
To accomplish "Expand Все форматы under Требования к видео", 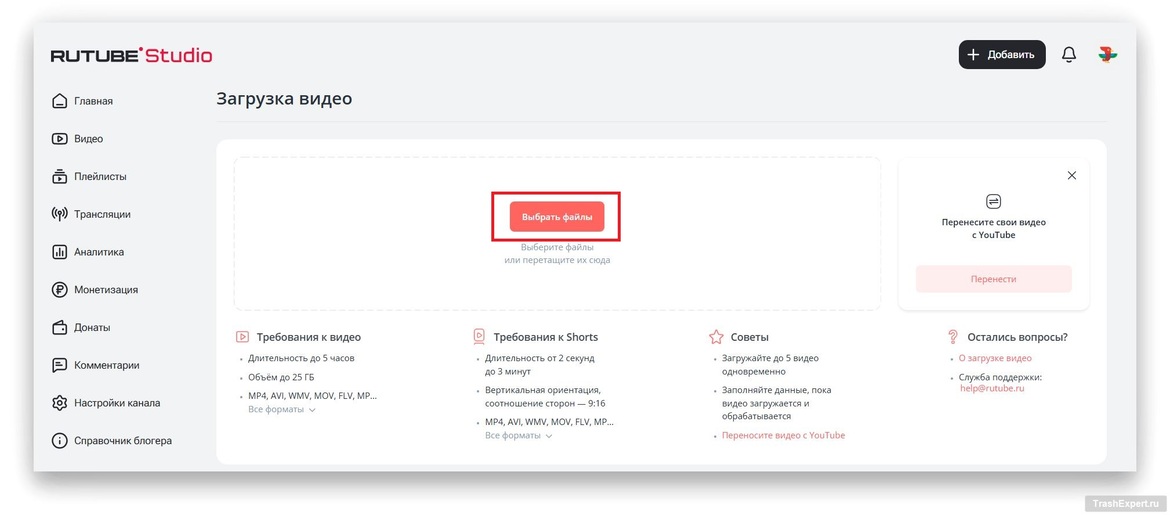I will pos(281,410).
